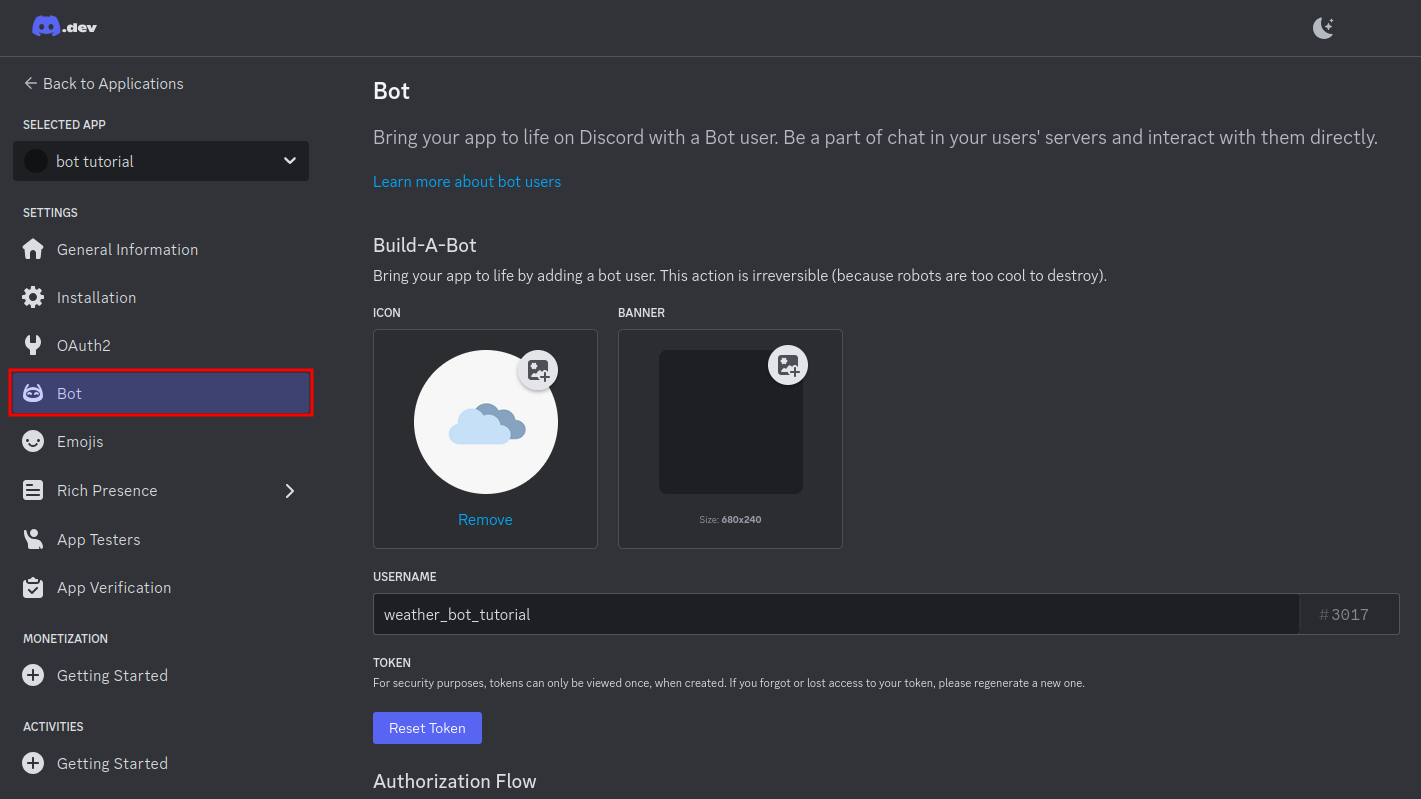Click the gear icon beside Installation
This screenshot has height=799, width=1421.
pyautogui.click(x=33, y=297)
